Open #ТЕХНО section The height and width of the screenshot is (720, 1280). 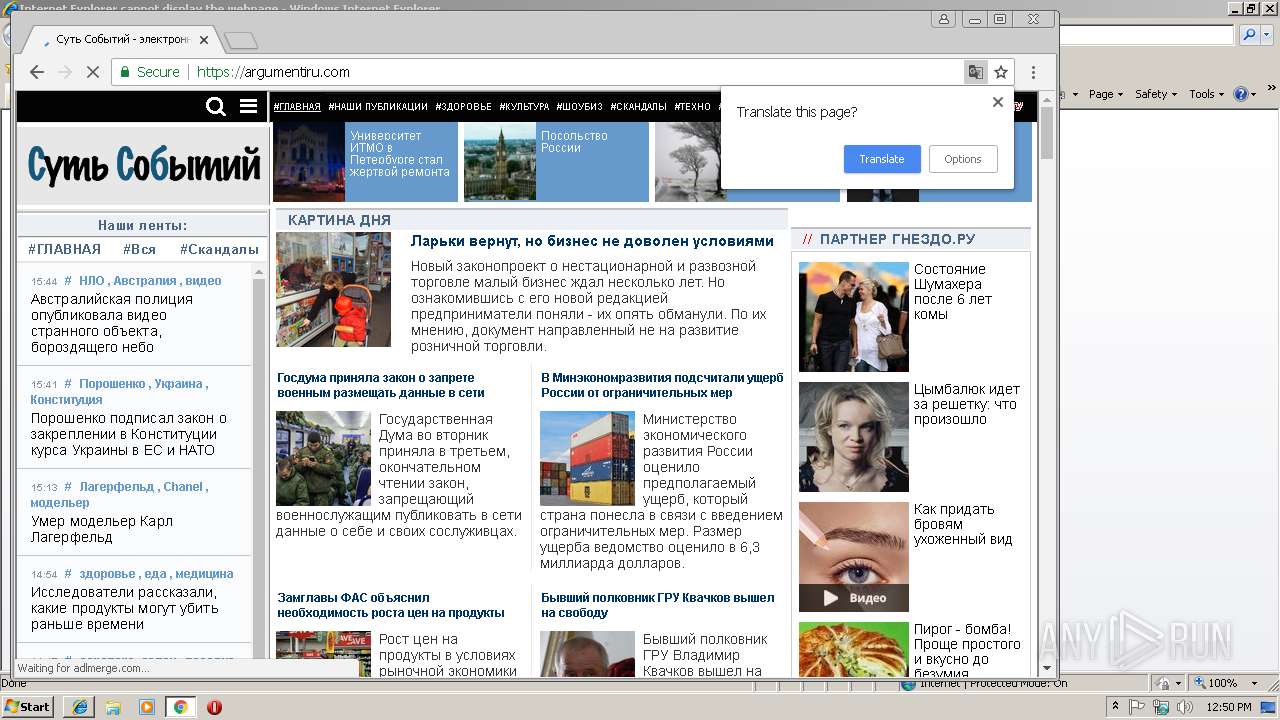click(x=693, y=106)
